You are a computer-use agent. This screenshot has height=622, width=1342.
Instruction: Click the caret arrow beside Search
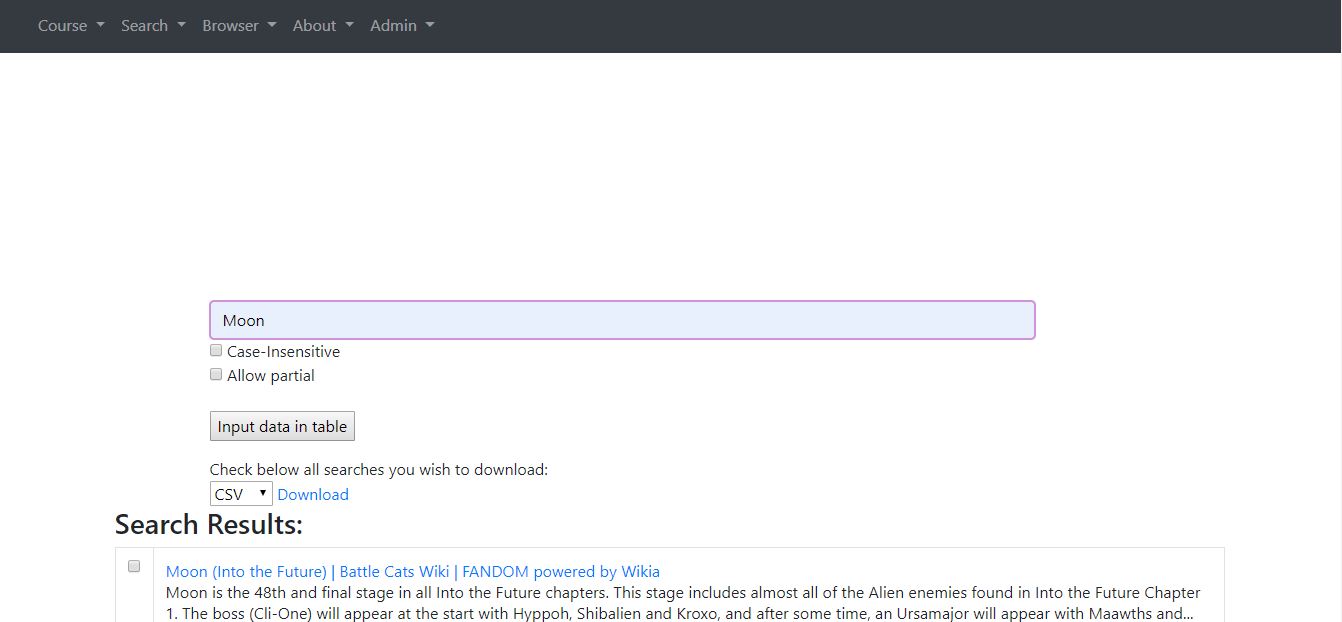[x=181, y=26]
